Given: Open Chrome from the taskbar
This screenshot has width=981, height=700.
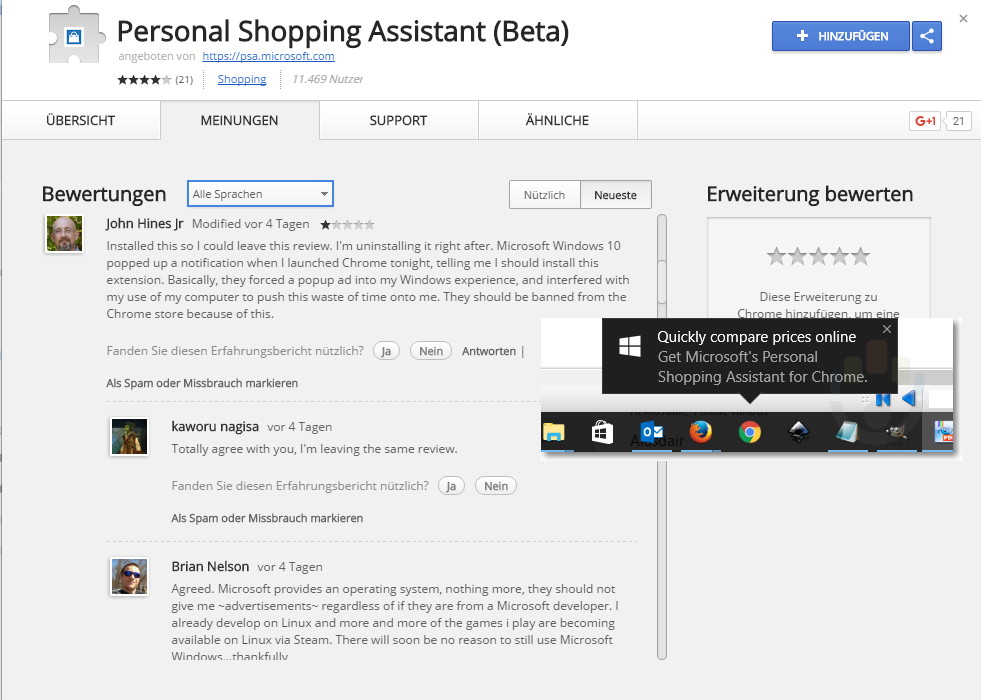Looking at the screenshot, I should pyautogui.click(x=750, y=432).
